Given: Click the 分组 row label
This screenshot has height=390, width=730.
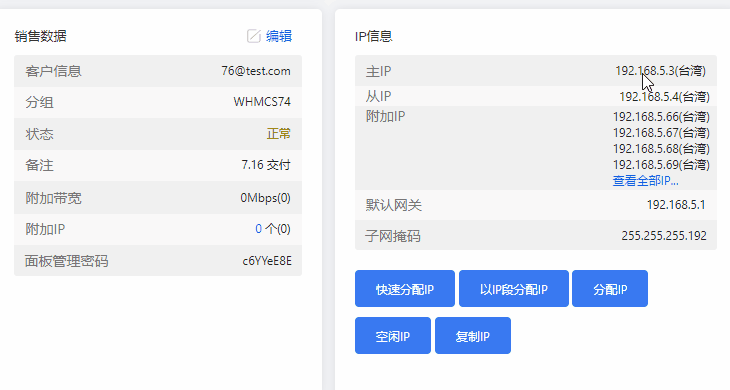Looking at the screenshot, I should pos(40,102).
